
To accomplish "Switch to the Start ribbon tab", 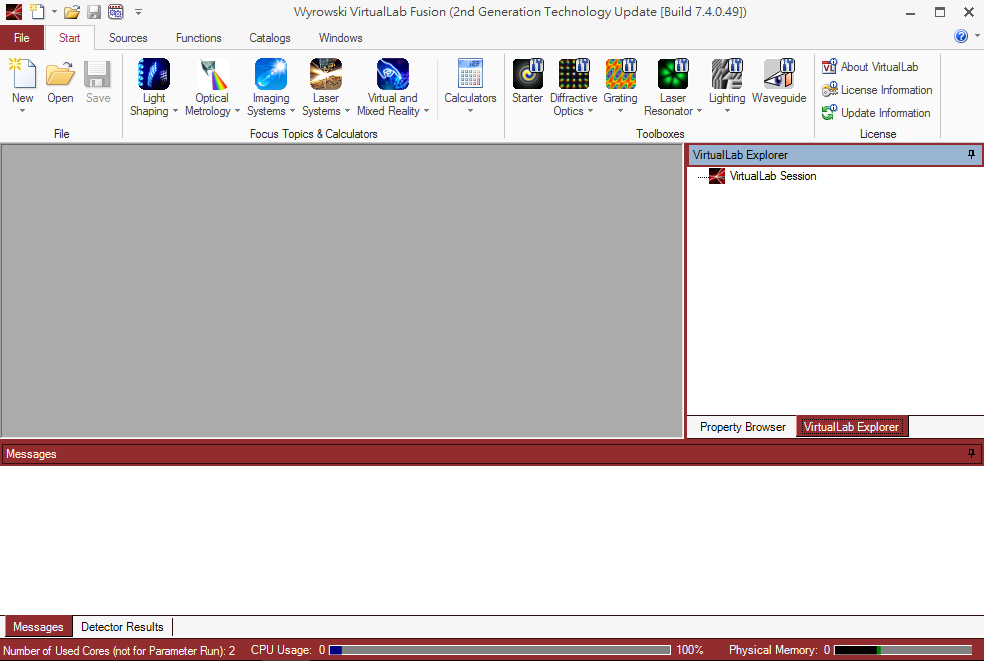I will (70, 38).
